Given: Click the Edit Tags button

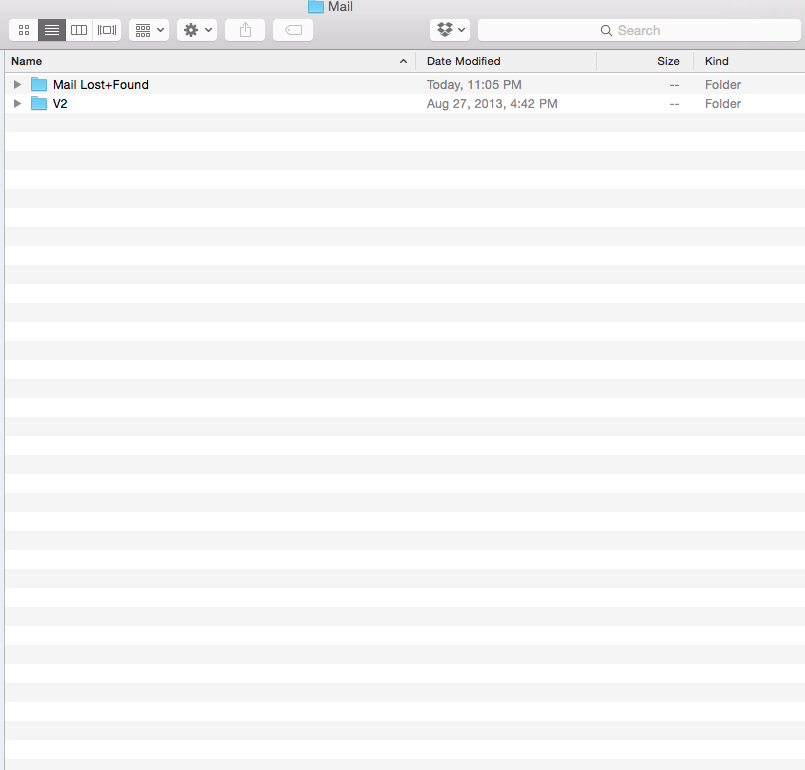Looking at the screenshot, I should tap(293, 30).
